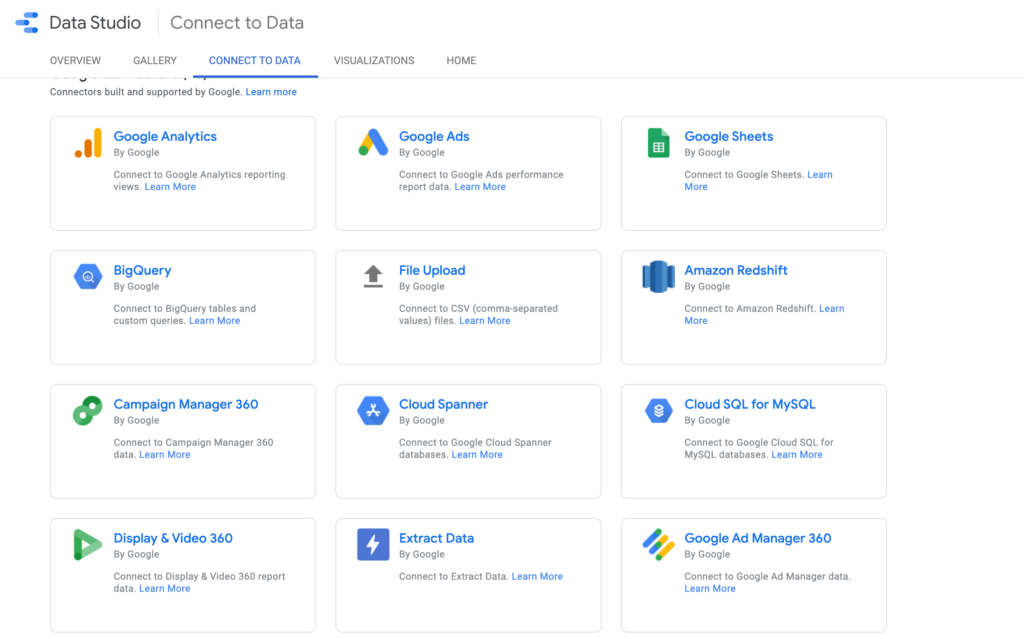This screenshot has height=639, width=1024.
Task: Open the Google Ads connector title
Action: (x=434, y=137)
